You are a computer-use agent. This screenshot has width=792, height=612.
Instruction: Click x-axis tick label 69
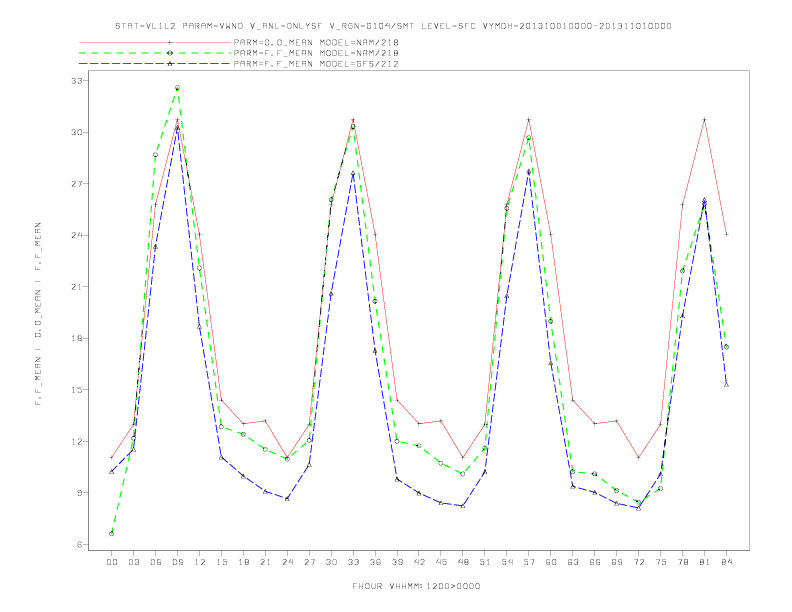pyautogui.click(x=617, y=562)
